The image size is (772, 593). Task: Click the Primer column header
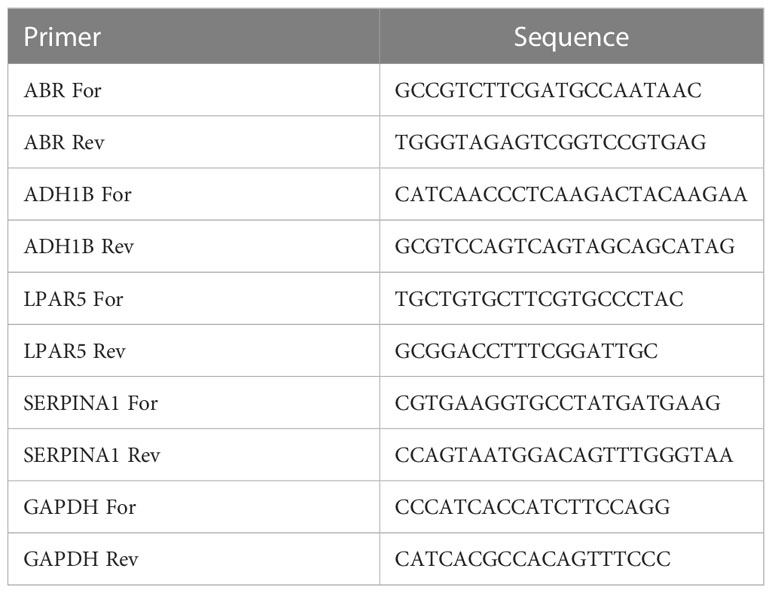click(193, 36)
